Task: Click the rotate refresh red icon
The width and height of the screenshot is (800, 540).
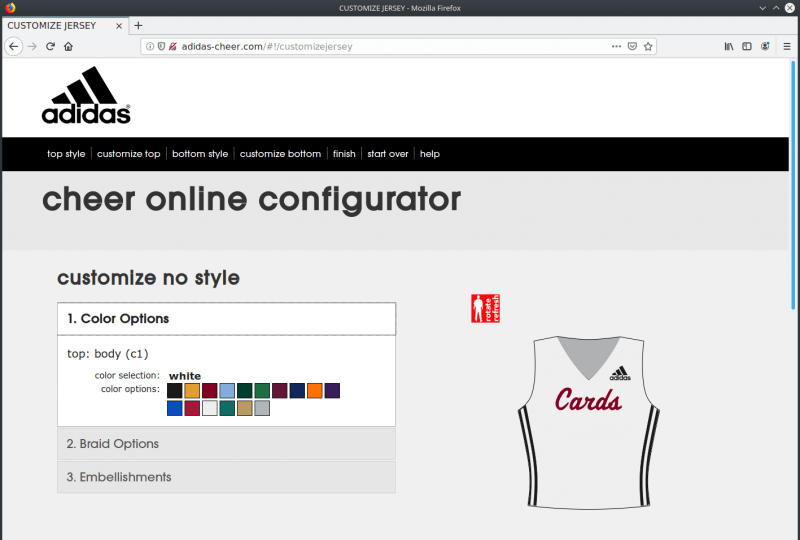Action: tap(485, 308)
